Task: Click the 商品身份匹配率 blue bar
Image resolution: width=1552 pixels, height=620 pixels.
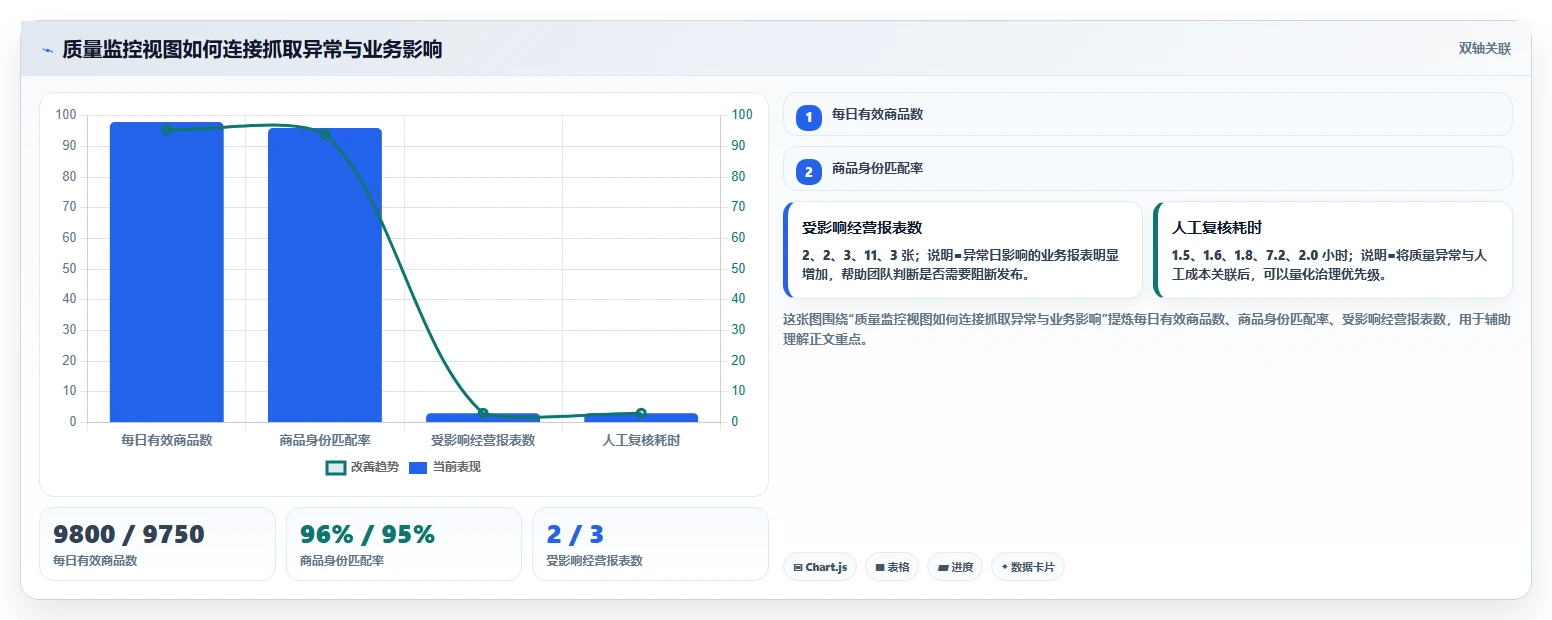Action: pos(325,275)
